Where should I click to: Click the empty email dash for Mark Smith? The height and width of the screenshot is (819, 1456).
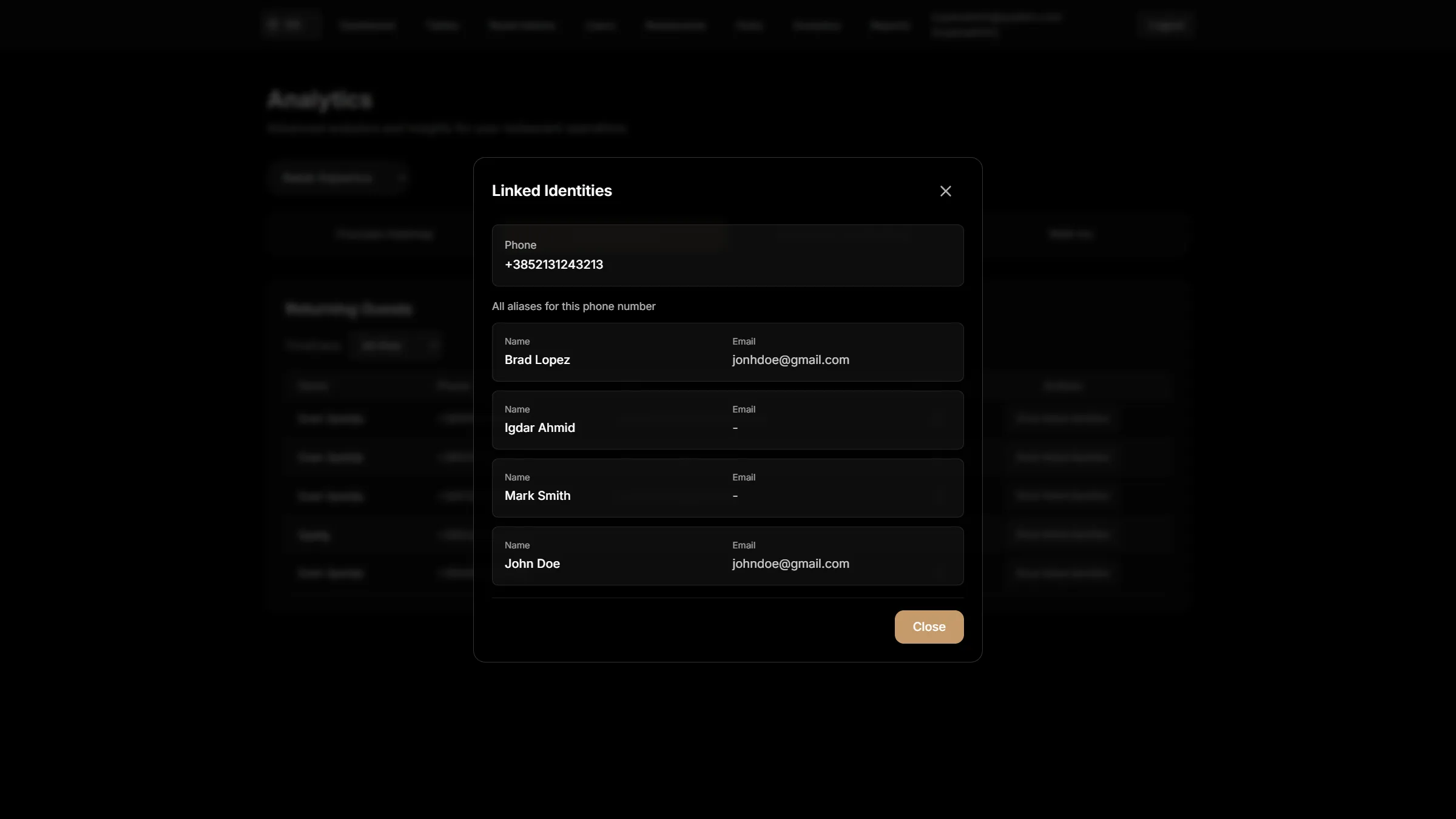[x=735, y=496]
